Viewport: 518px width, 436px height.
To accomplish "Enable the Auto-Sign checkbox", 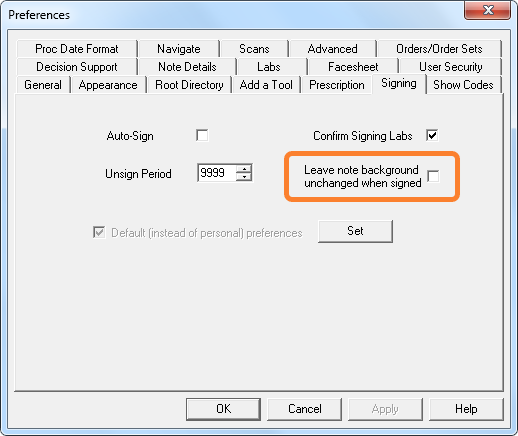I will [x=202, y=135].
